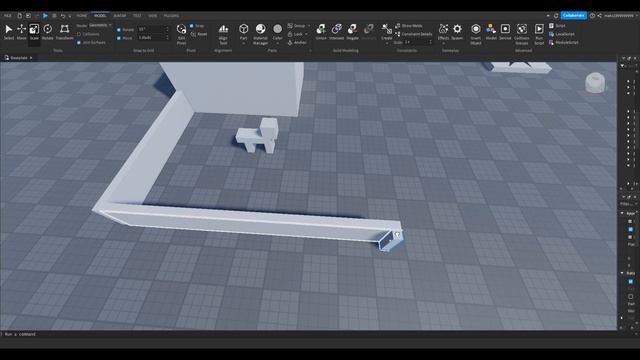The width and height of the screenshot is (640, 360).
Task: Click the New file icon
Action: tap(19, 16)
